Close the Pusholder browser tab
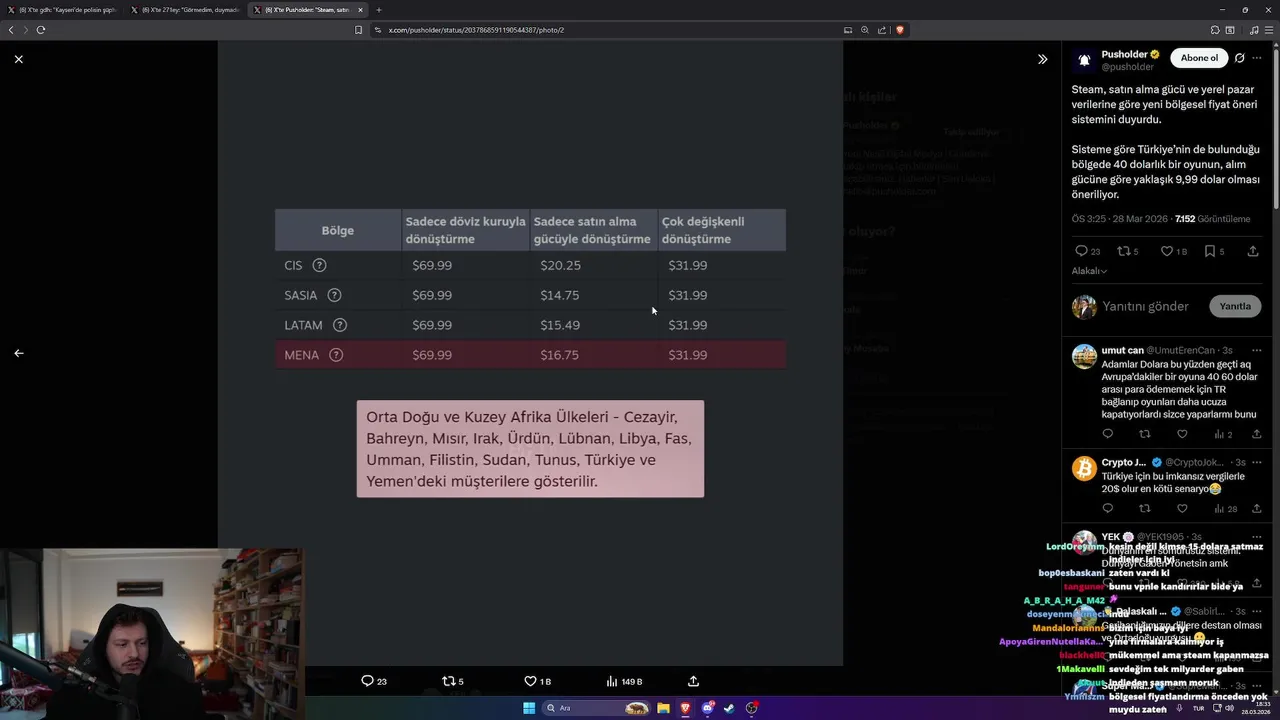This screenshot has height=720, width=1280. click(360, 10)
